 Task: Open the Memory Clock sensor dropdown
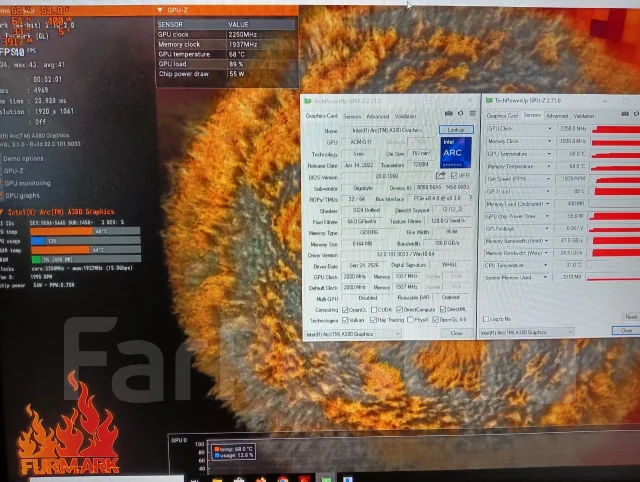click(549, 141)
